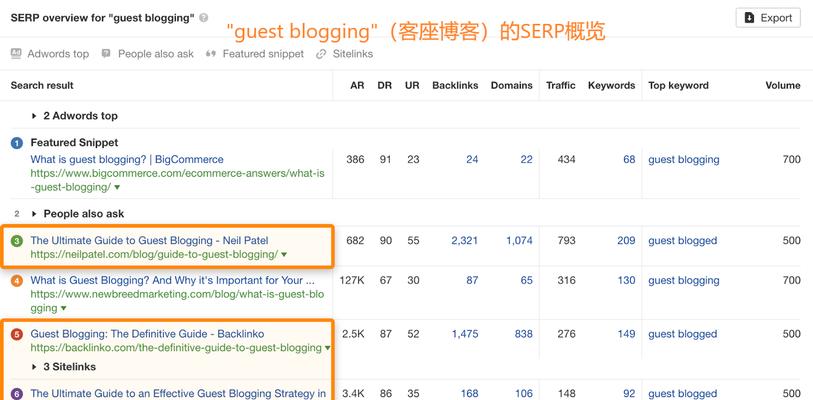
Task: Click the newbreedmarketing.com green URL
Action: click(177, 301)
